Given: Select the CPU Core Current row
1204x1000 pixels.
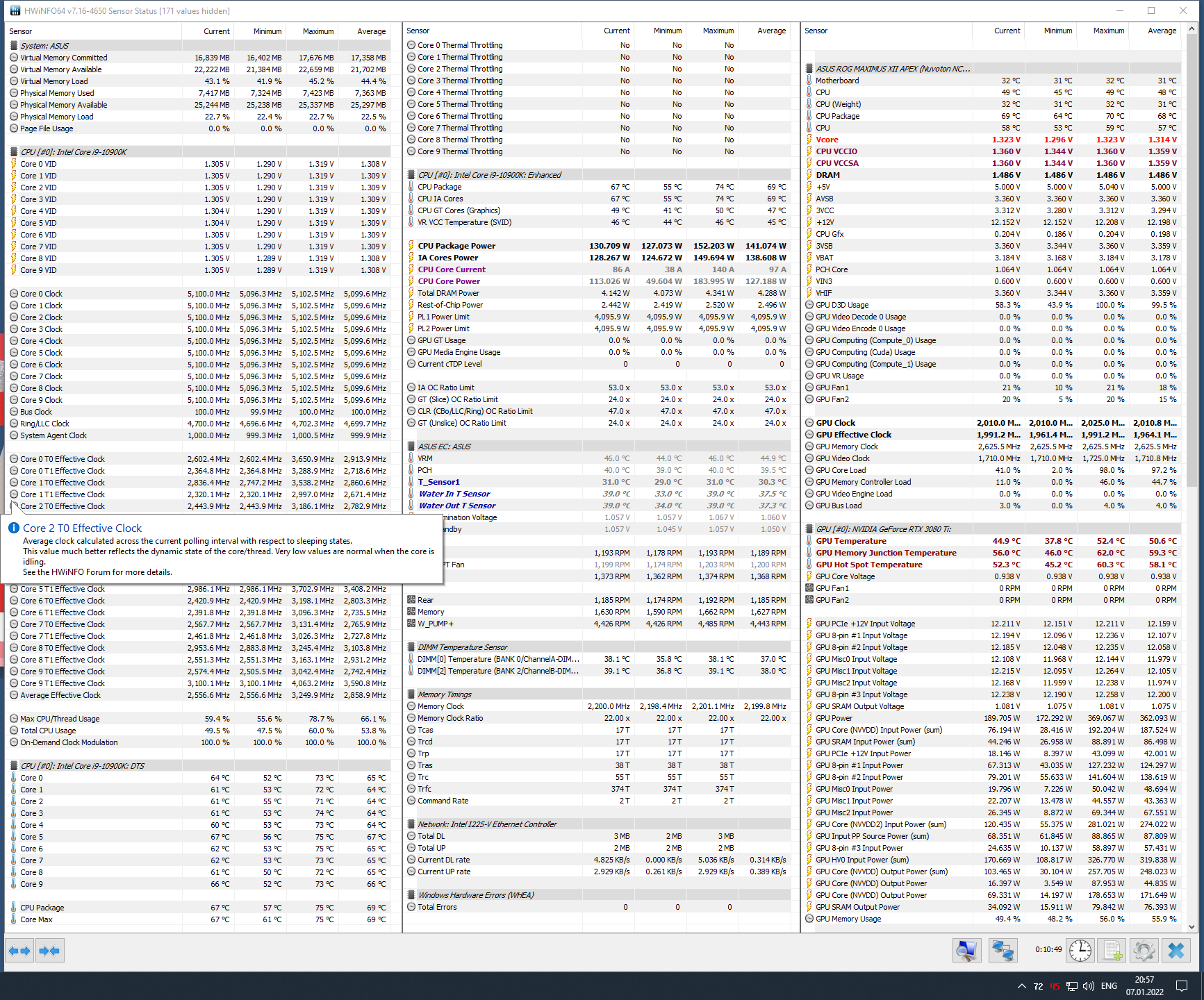Looking at the screenshot, I should (597, 269).
